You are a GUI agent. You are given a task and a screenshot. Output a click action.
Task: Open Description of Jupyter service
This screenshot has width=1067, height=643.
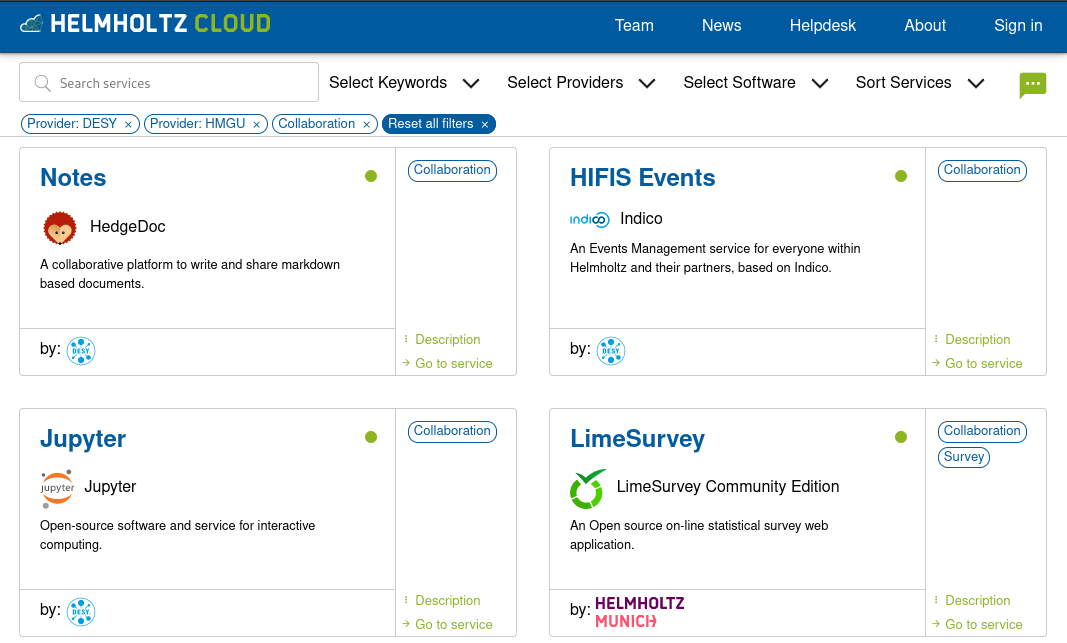tap(447, 601)
